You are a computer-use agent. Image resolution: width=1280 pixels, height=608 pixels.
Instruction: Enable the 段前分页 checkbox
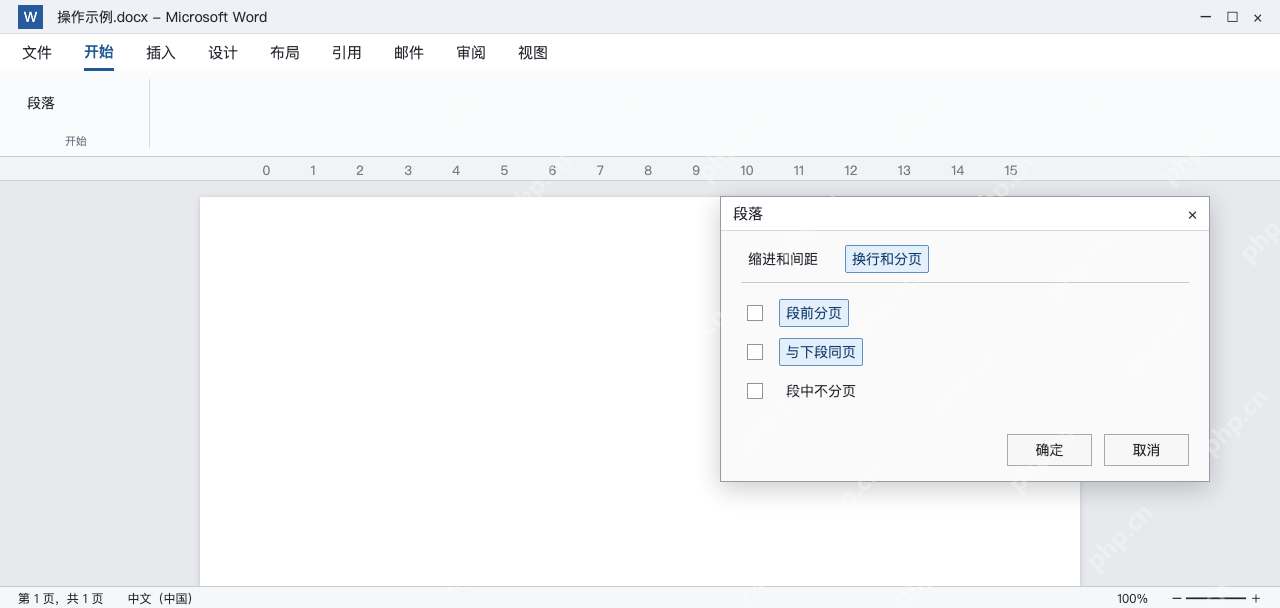coord(755,313)
